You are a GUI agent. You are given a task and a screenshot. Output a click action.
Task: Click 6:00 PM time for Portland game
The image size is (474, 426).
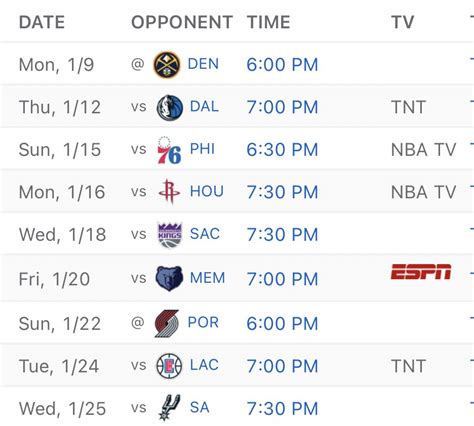[x=282, y=324]
